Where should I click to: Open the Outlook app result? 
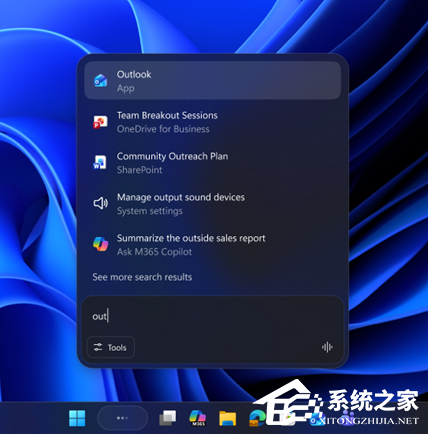[213, 80]
